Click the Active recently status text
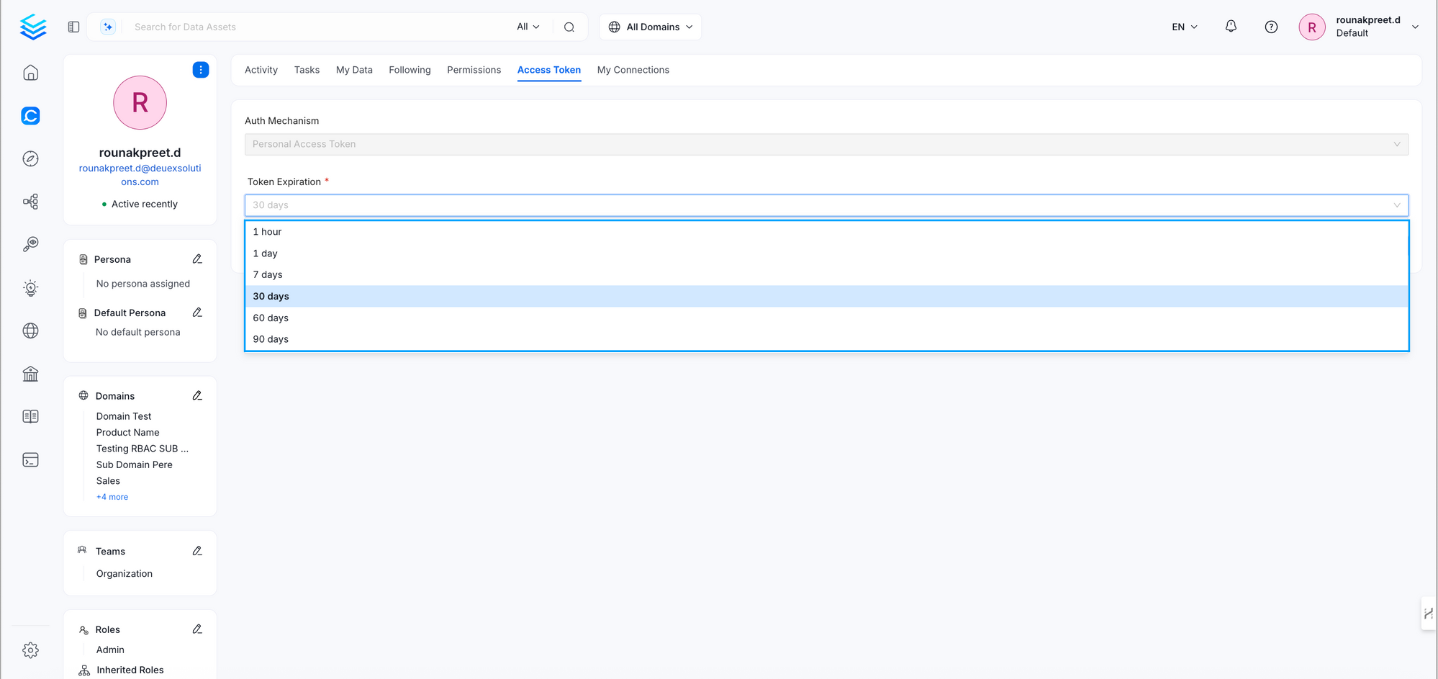This screenshot has height=679, width=1438. tap(144, 204)
